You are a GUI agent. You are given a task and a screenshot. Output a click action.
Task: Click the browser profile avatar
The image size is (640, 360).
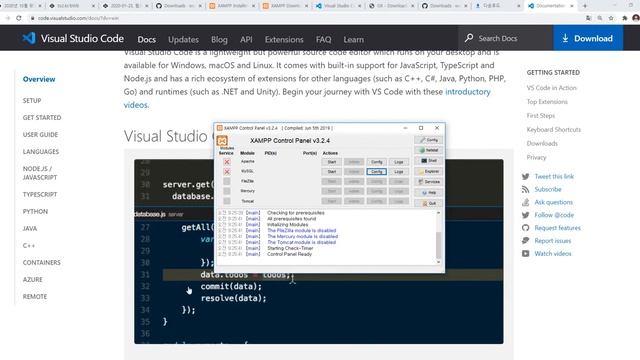636,18
